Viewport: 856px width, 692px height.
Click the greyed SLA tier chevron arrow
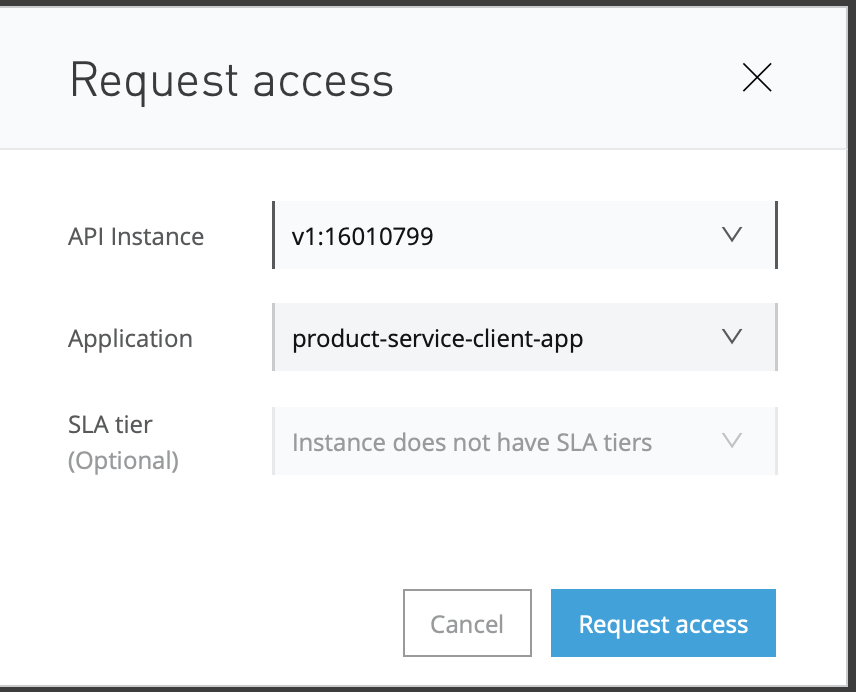tap(732, 441)
